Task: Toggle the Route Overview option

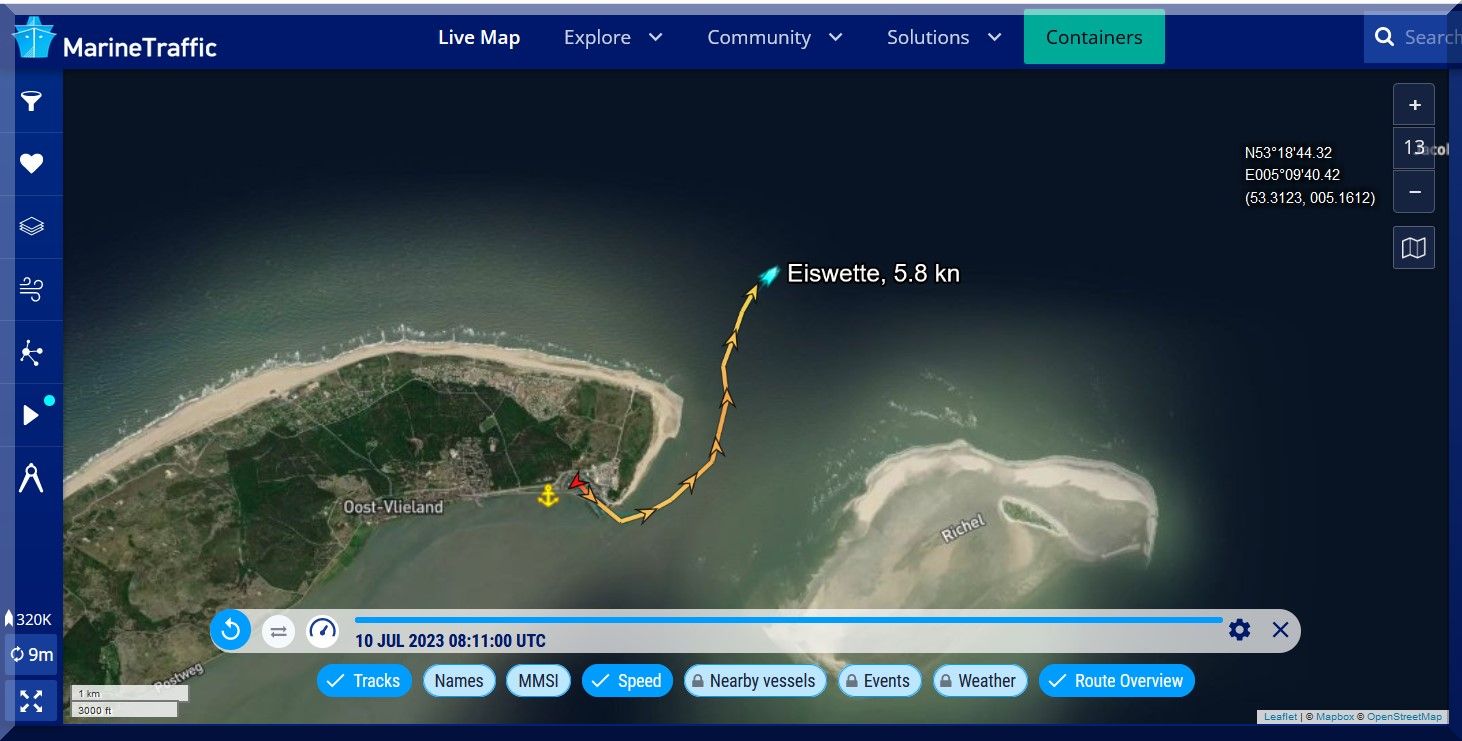Action: pos(1117,681)
